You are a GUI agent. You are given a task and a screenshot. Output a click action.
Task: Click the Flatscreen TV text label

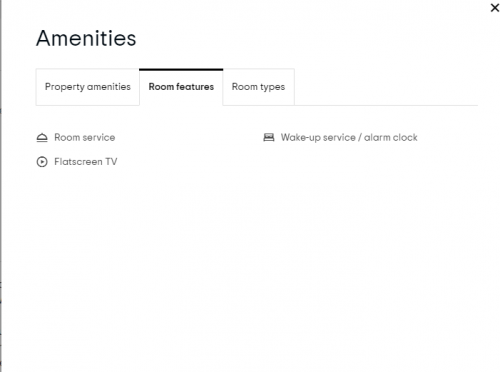coord(86,162)
